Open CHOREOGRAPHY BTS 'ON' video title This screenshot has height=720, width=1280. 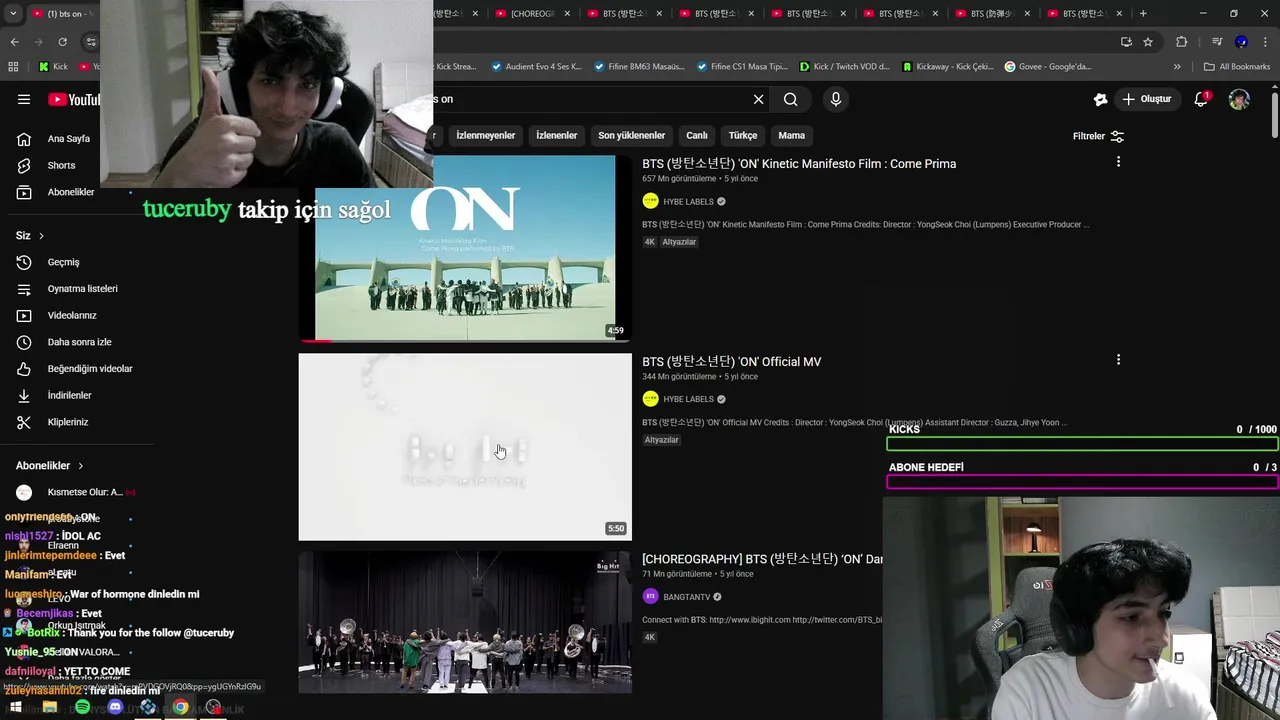click(762, 559)
